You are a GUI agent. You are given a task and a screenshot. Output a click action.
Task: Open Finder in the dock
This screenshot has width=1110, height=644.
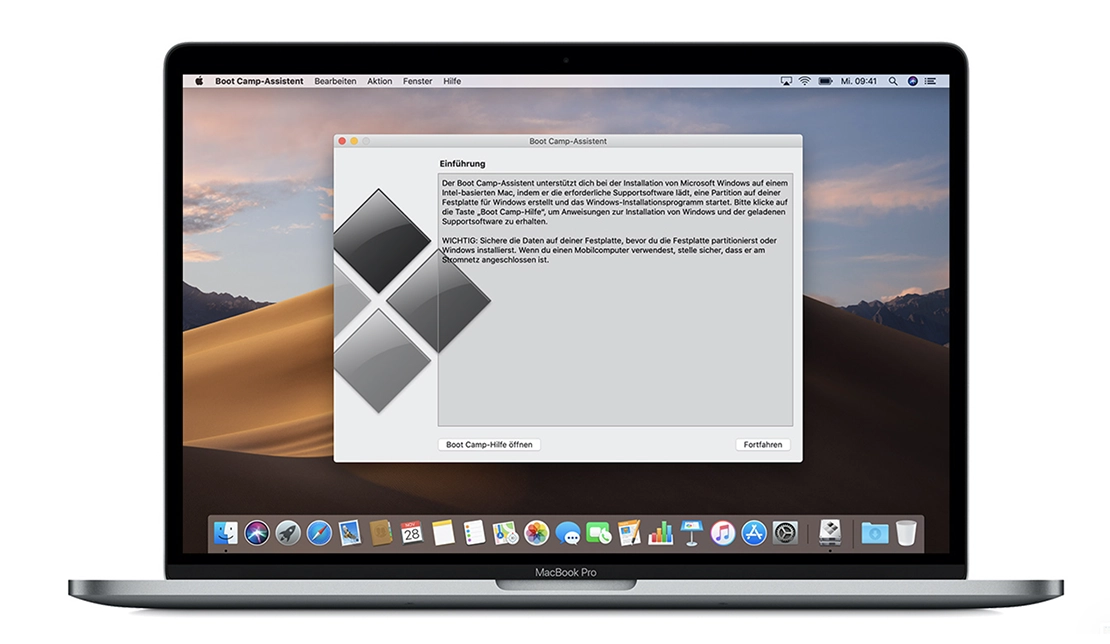pos(226,533)
